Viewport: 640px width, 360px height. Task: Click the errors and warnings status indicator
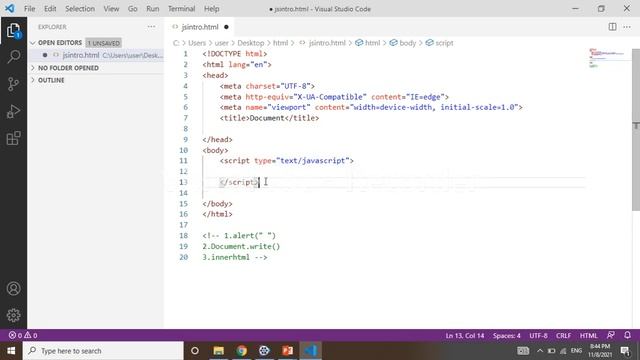pyautogui.click(x=23, y=335)
